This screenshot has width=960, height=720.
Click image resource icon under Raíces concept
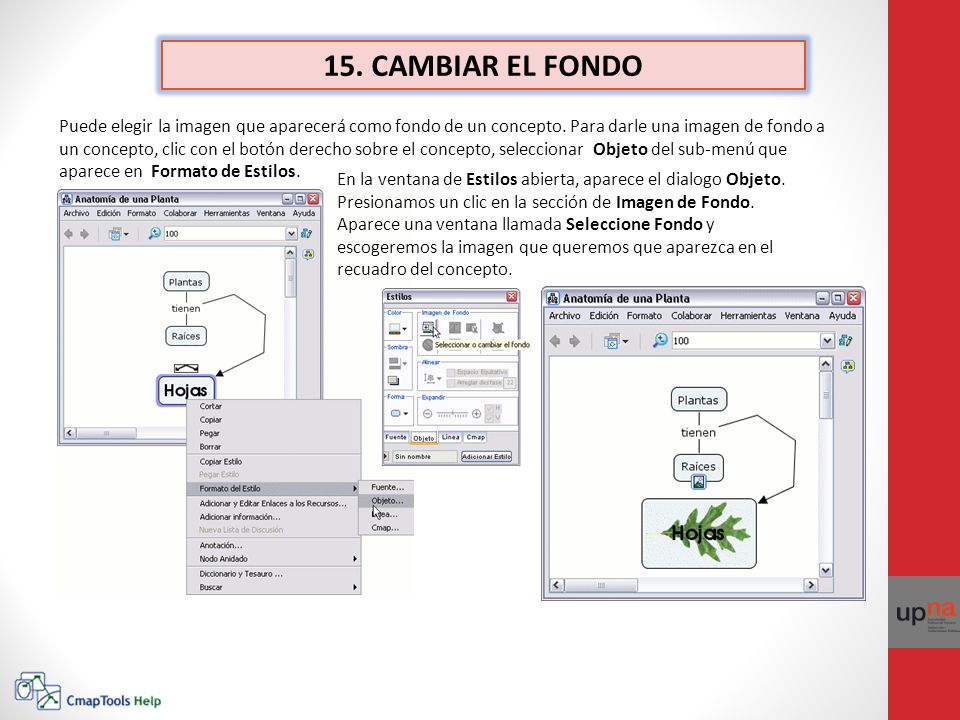[698, 482]
